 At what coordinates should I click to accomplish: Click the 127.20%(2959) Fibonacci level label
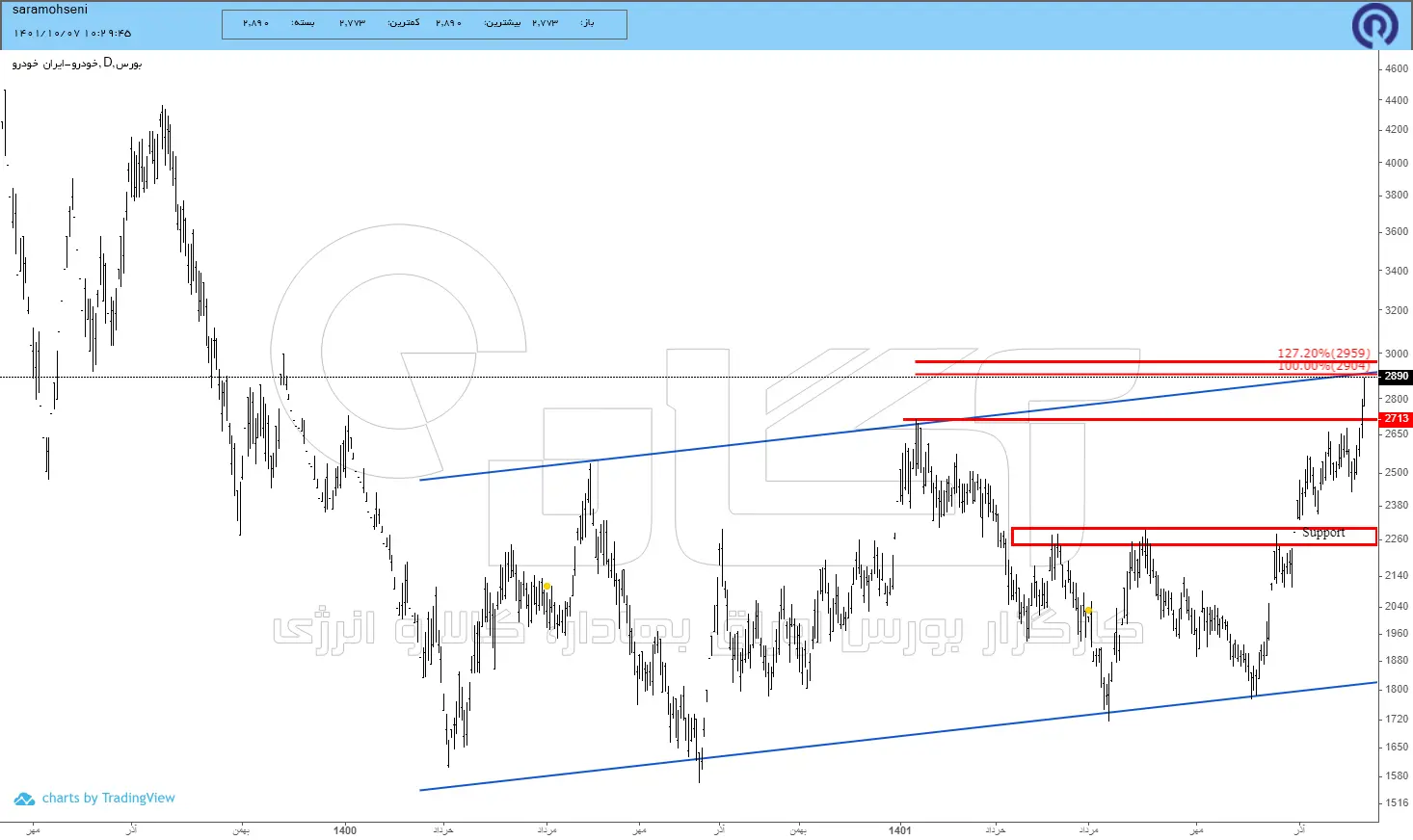click(x=1323, y=354)
